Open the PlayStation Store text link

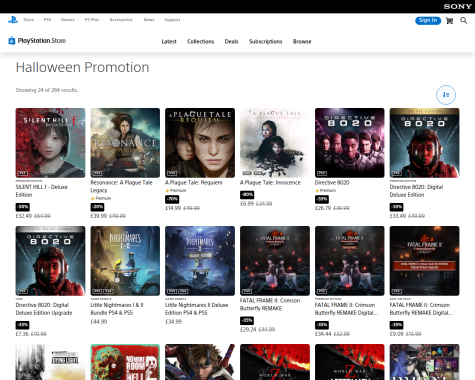(x=42, y=41)
